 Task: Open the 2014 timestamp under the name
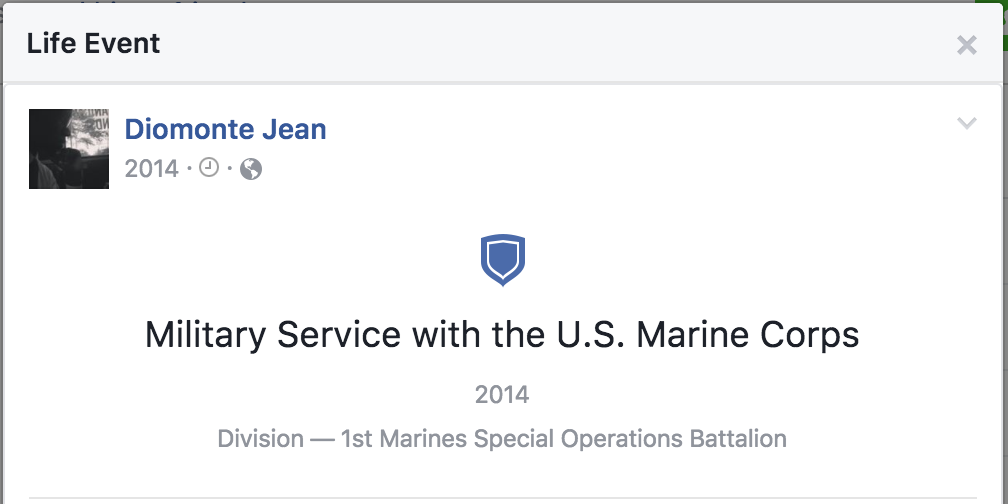[151, 169]
